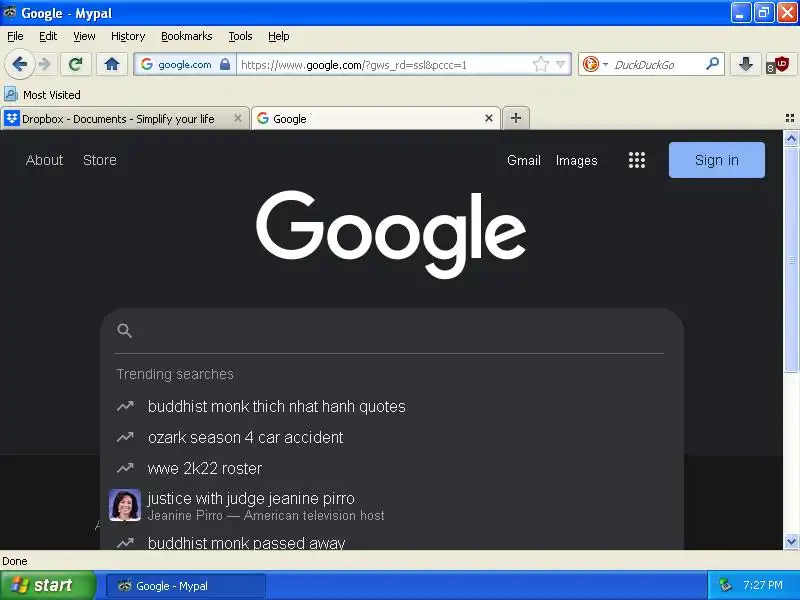This screenshot has height=600, width=800.
Task: Switch to the Dropbox Documents tab
Action: [125, 118]
